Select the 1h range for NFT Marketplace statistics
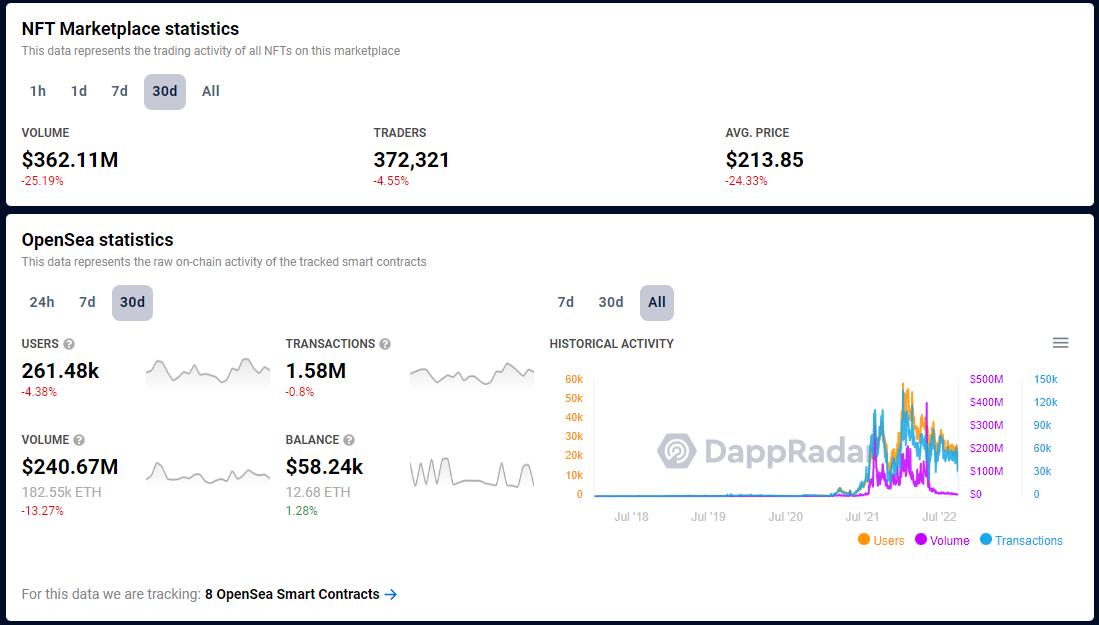Screen dimensions: 1099x625 38,91
